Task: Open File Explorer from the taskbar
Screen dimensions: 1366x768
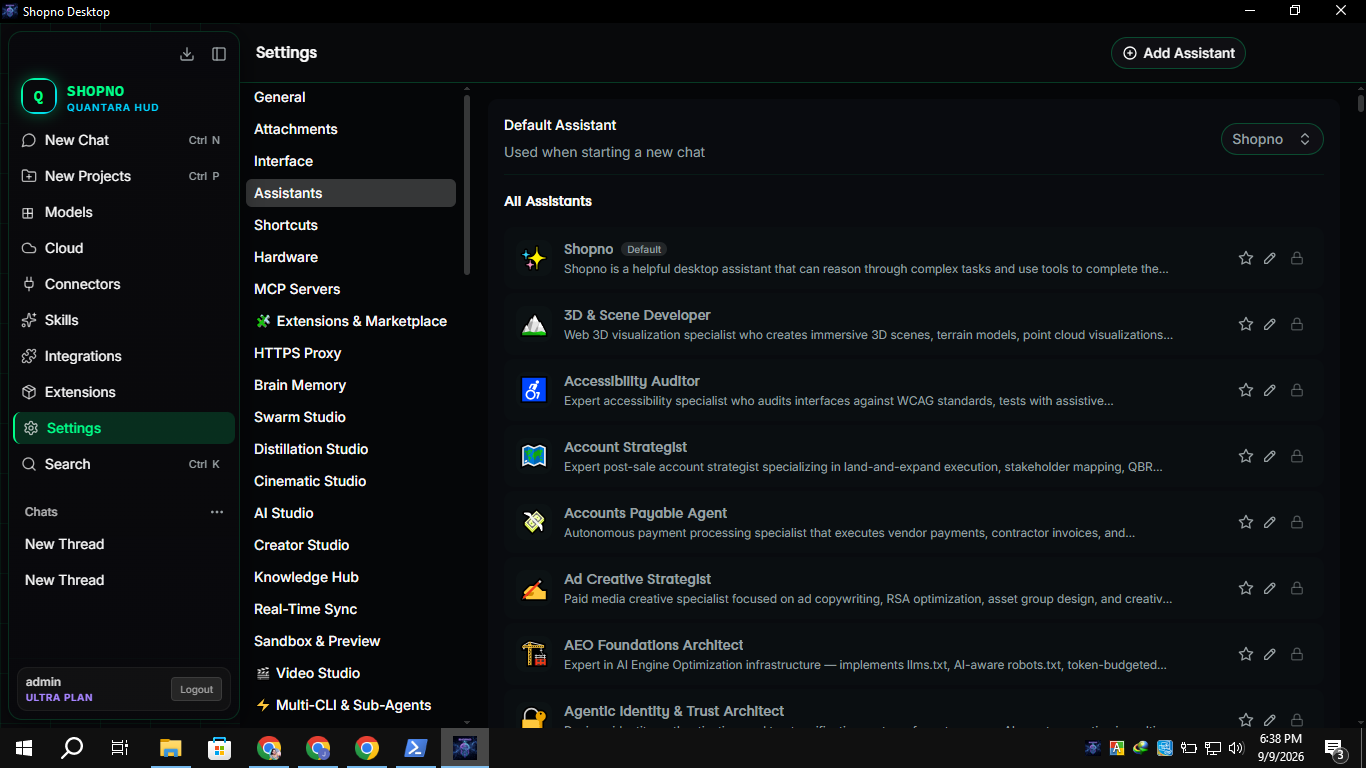Action: click(x=170, y=748)
